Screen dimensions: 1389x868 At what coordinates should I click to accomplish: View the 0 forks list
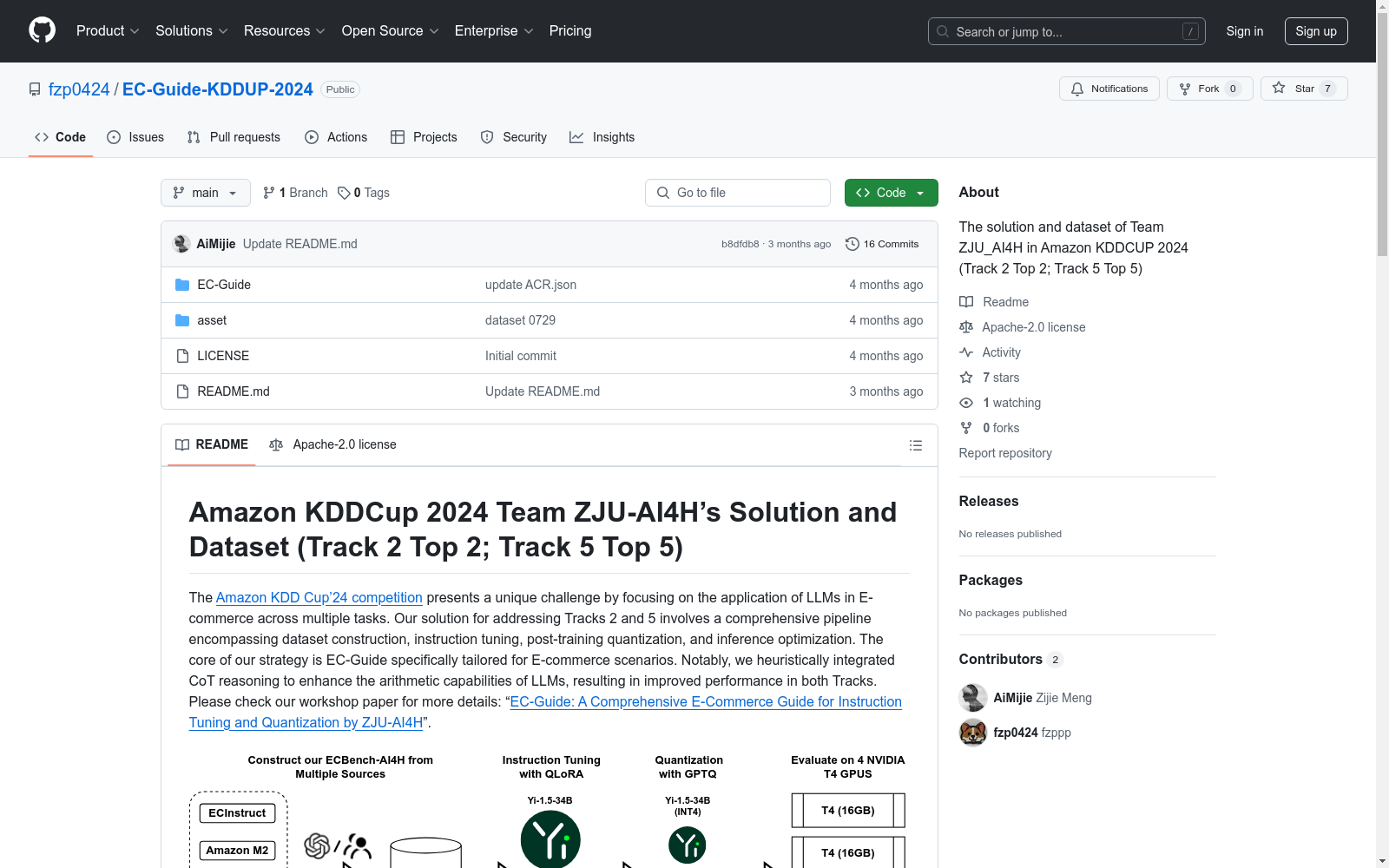pyautogui.click(x=990, y=428)
